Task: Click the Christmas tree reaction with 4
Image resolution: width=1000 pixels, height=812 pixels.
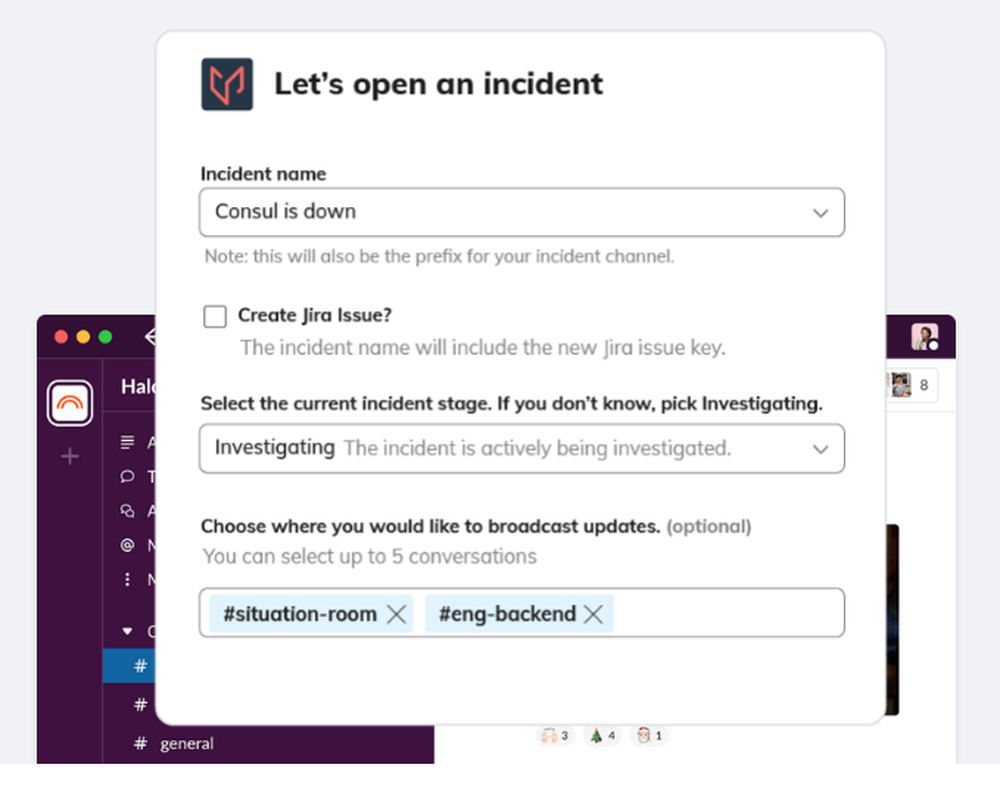Action: (602, 735)
